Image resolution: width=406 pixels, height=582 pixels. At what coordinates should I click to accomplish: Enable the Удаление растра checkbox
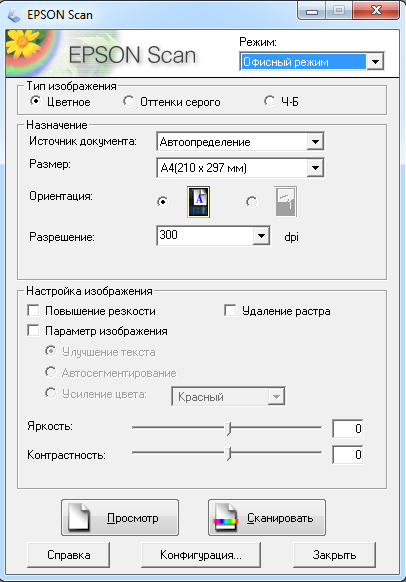[230, 310]
